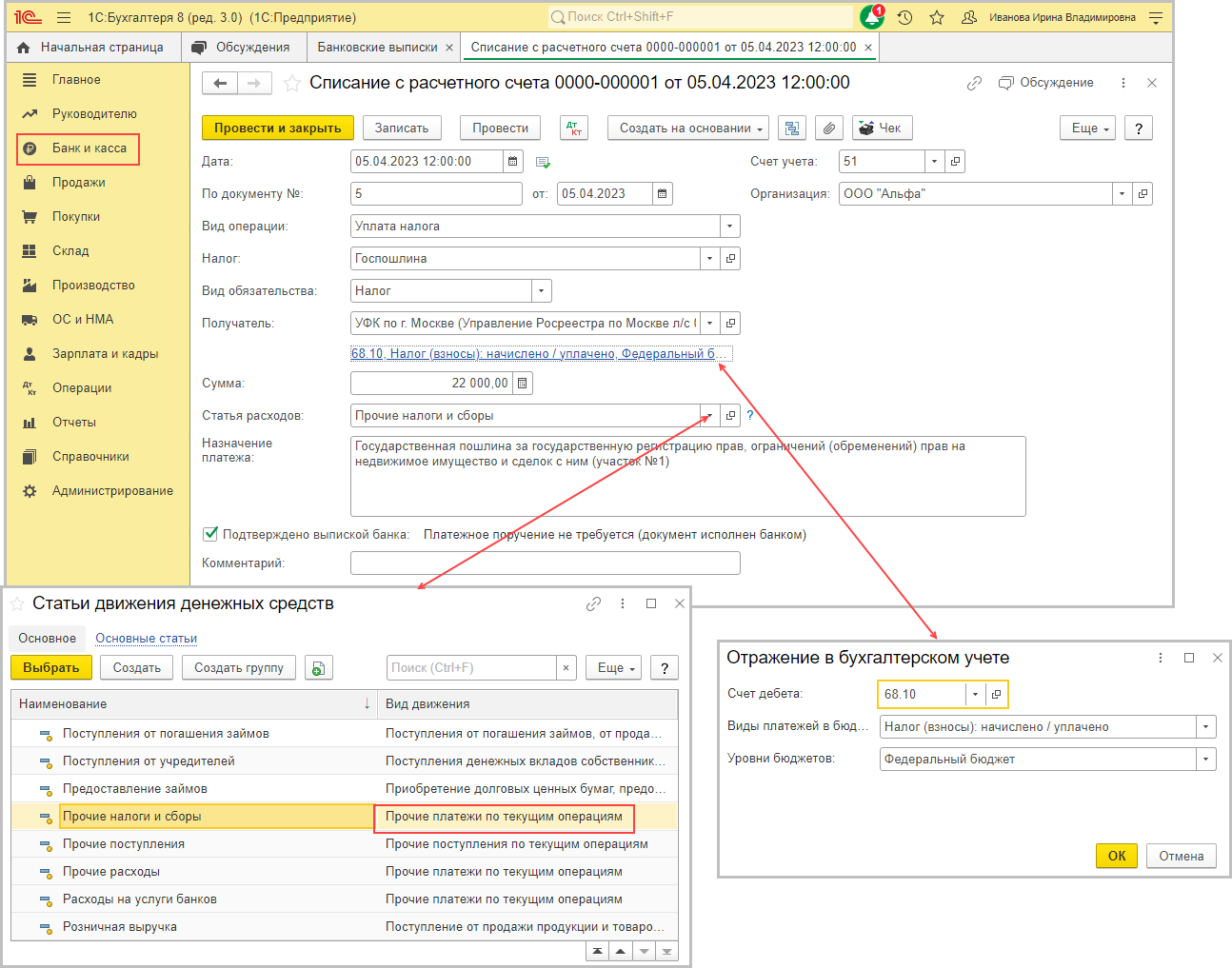Open document structure icon
Screen dimensions: 1232x968
pos(792,128)
